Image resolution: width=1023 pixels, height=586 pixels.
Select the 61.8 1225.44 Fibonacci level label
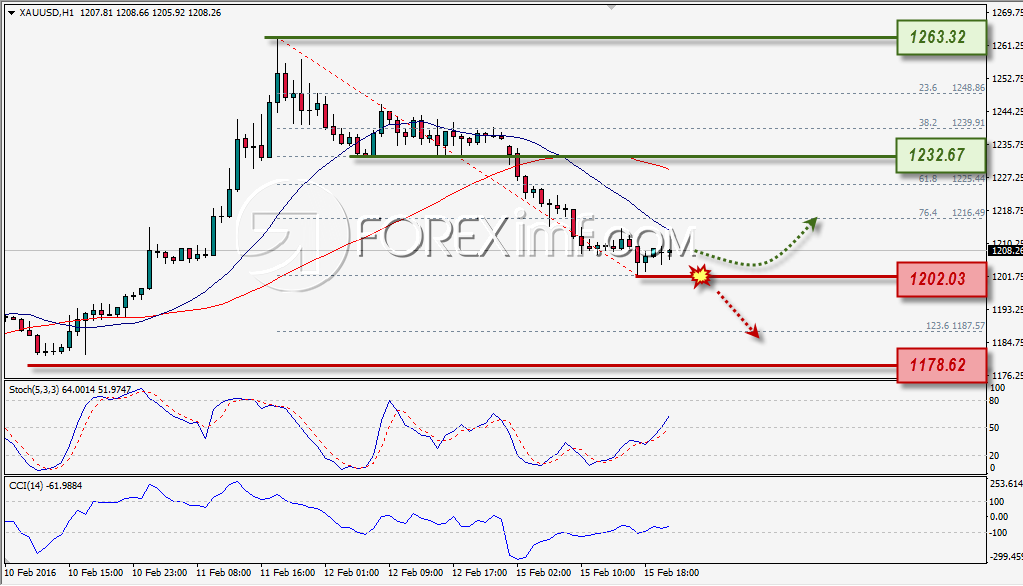coord(951,179)
